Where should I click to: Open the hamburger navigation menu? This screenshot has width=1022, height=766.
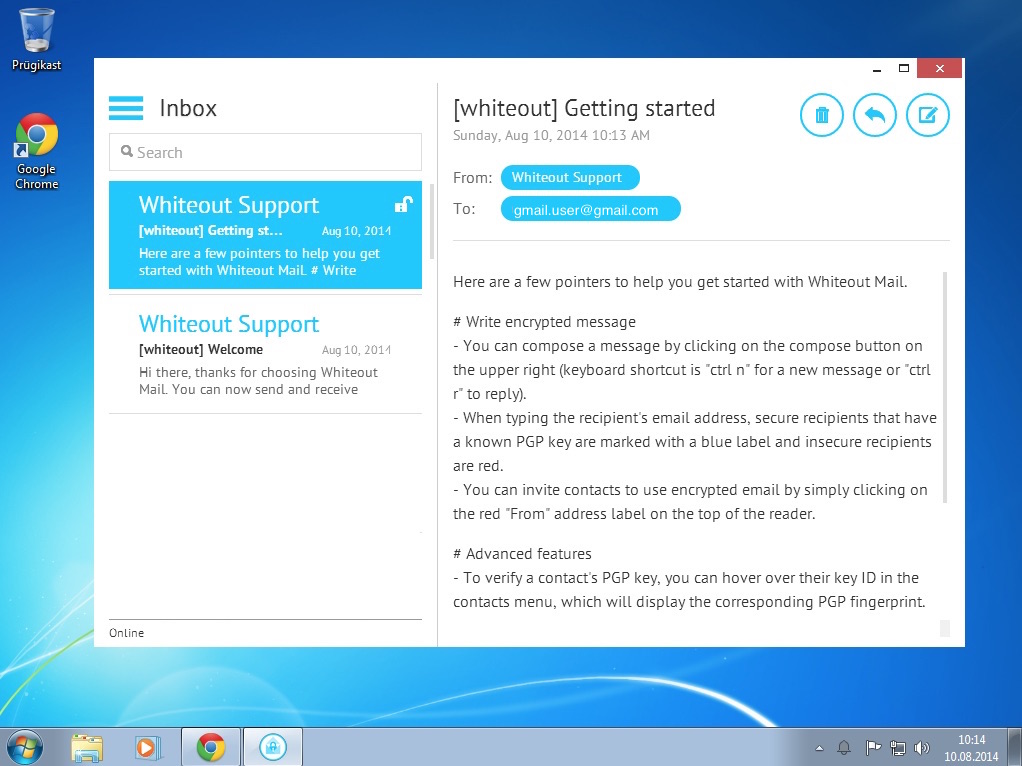pyautogui.click(x=126, y=108)
